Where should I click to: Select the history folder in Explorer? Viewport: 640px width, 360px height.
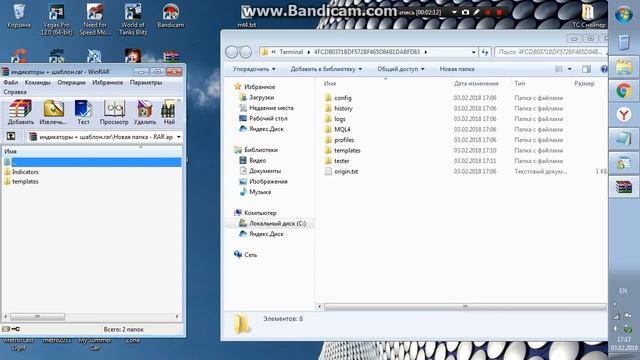coord(338,109)
